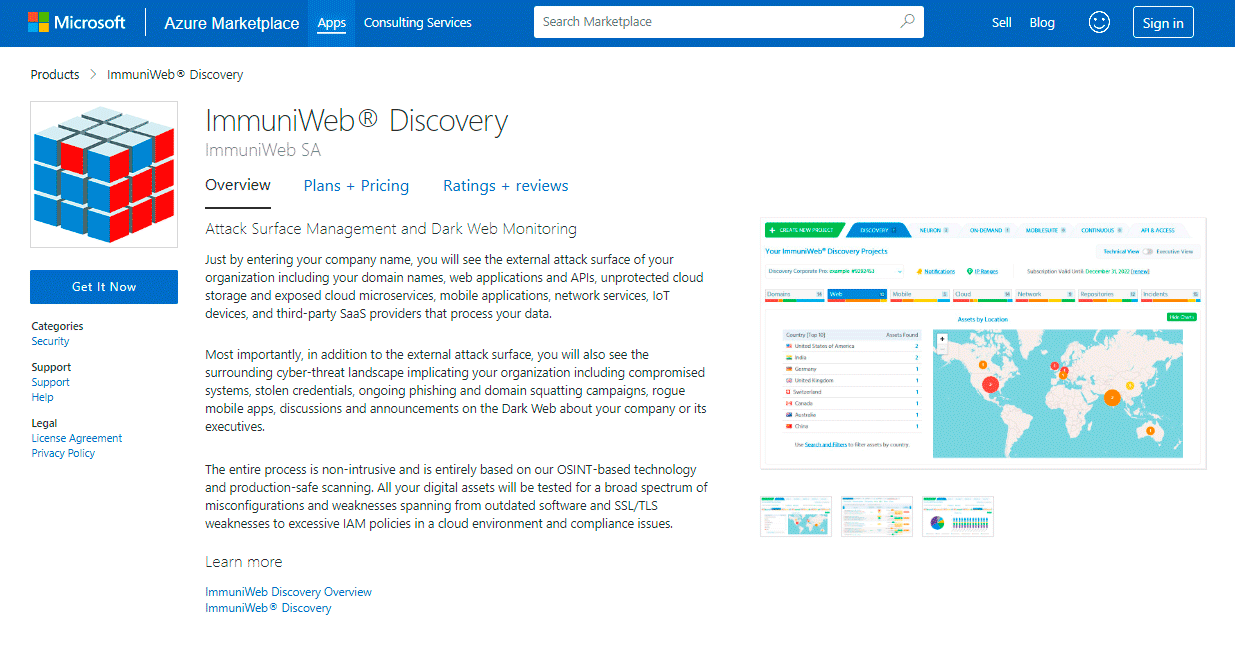Open the Blog link

(x=1042, y=22)
